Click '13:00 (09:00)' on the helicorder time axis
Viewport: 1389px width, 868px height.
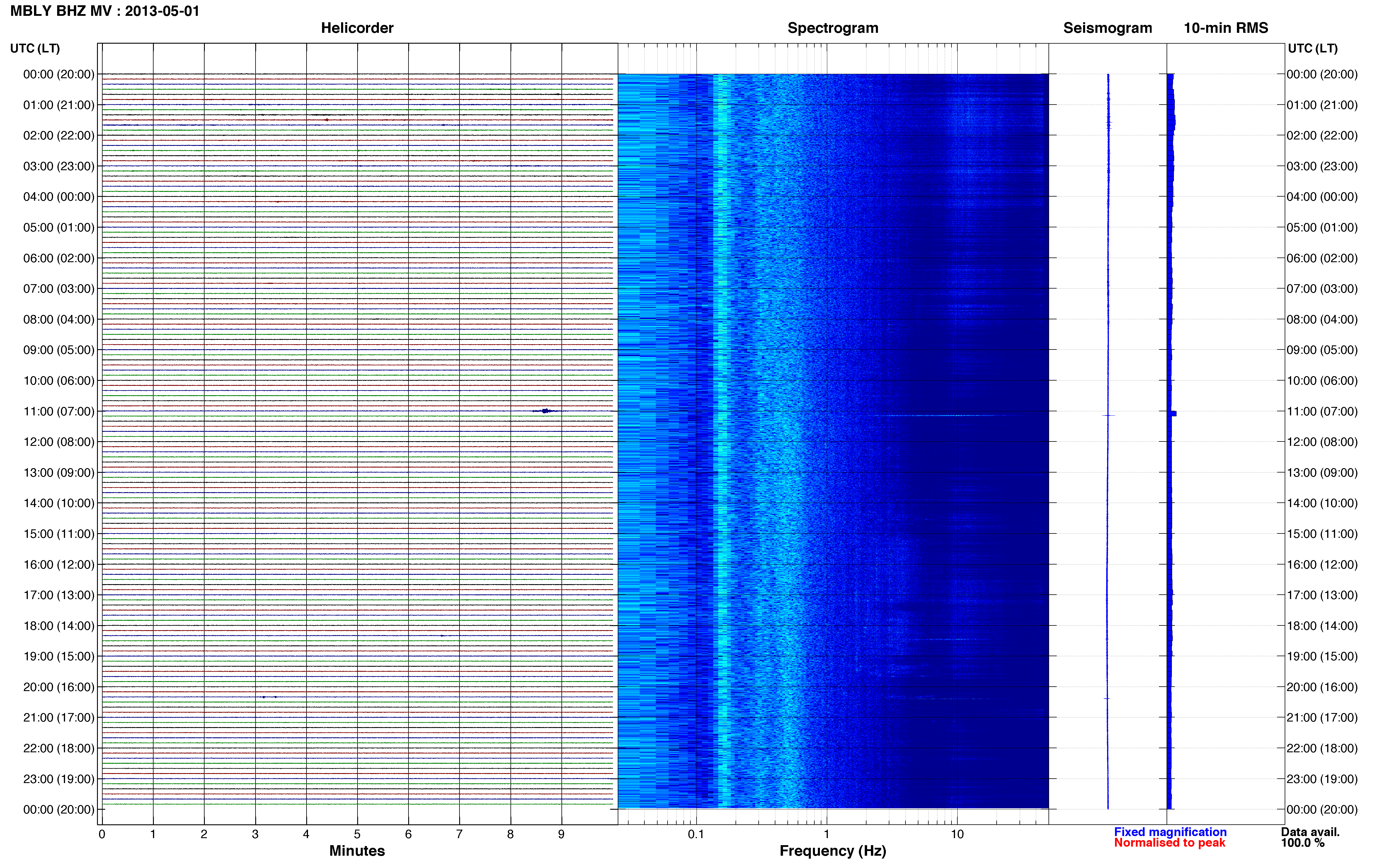(59, 473)
